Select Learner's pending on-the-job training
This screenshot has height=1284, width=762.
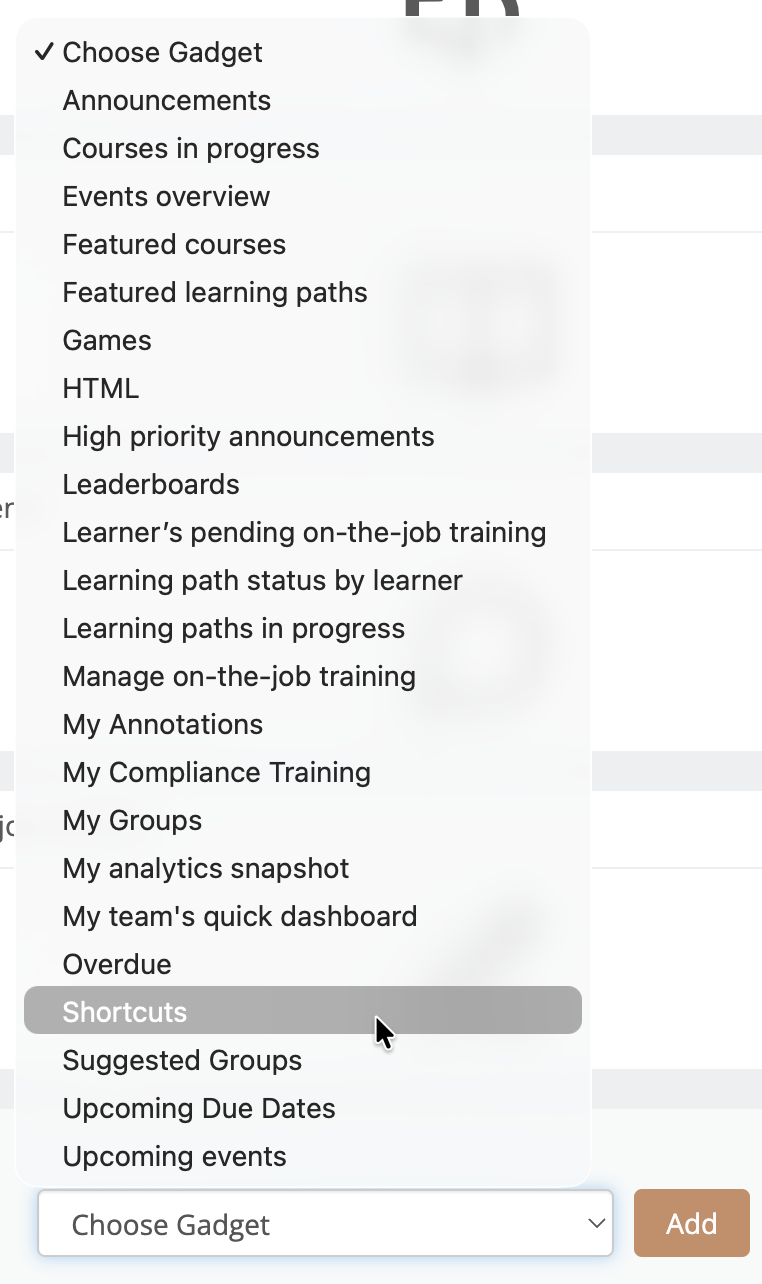pyautogui.click(x=304, y=533)
